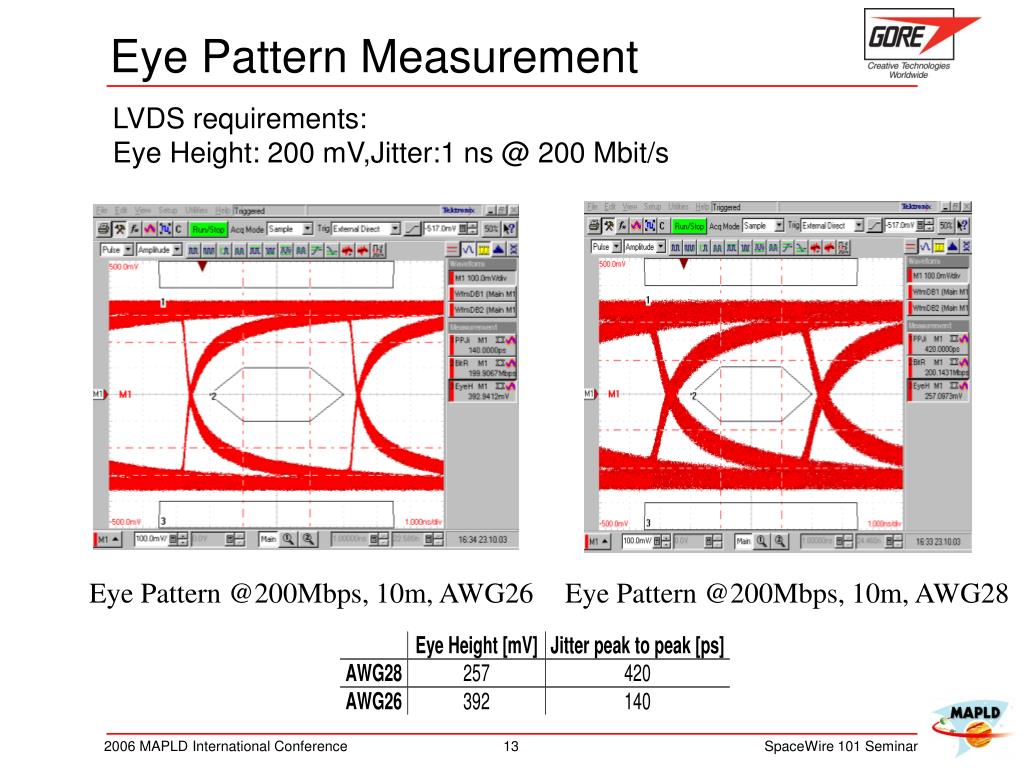Click the trigger slope icon next to External Direct
The width and height of the screenshot is (1024, 768).
410,229
